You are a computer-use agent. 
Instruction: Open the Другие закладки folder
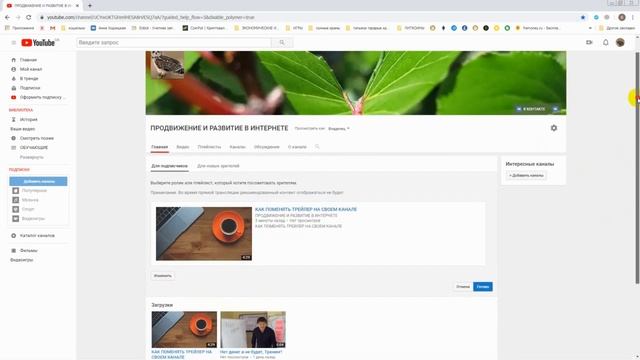[617, 28]
